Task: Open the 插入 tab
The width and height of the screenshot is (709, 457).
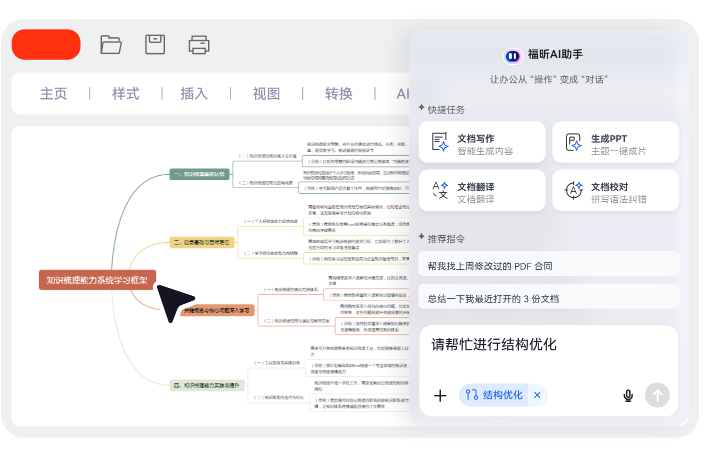Action: pyautogui.click(x=194, y=94)
